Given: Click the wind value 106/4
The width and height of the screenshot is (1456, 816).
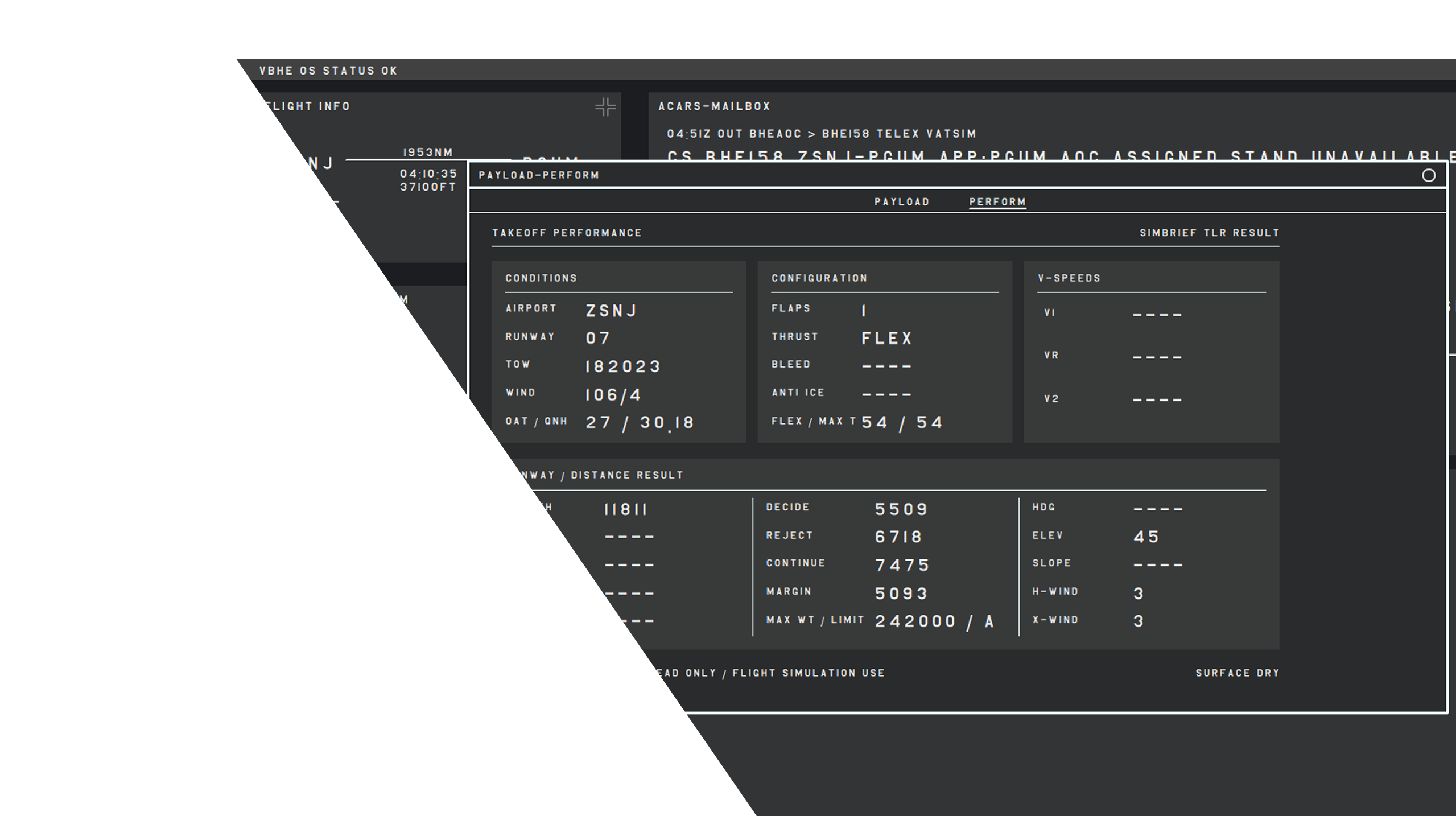Looking at the screenshot, I should tap(613, 395).
